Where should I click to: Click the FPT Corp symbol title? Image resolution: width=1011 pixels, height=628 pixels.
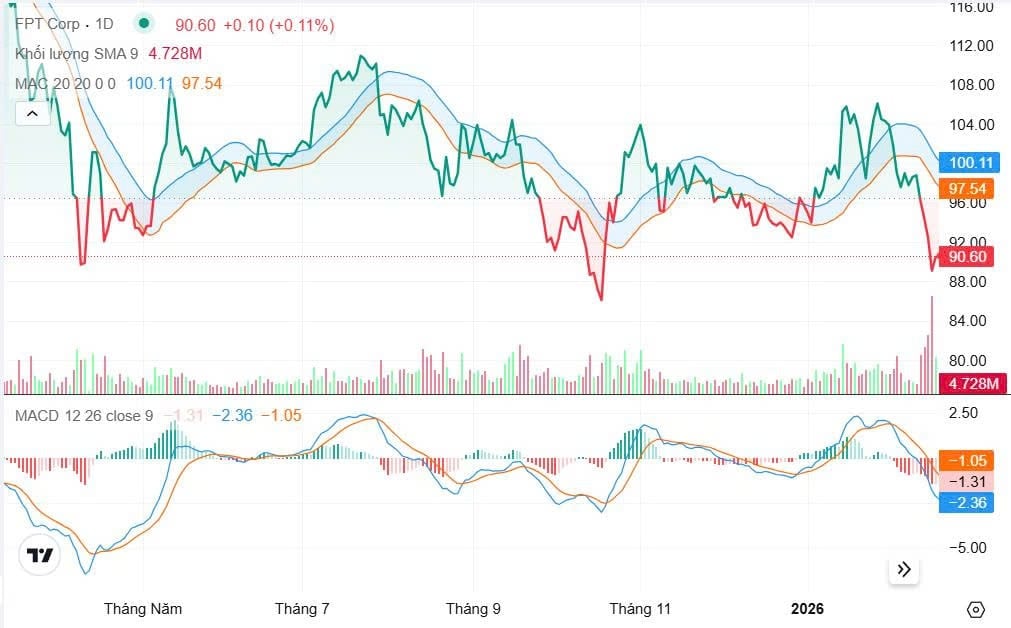[x=49, y=24]
